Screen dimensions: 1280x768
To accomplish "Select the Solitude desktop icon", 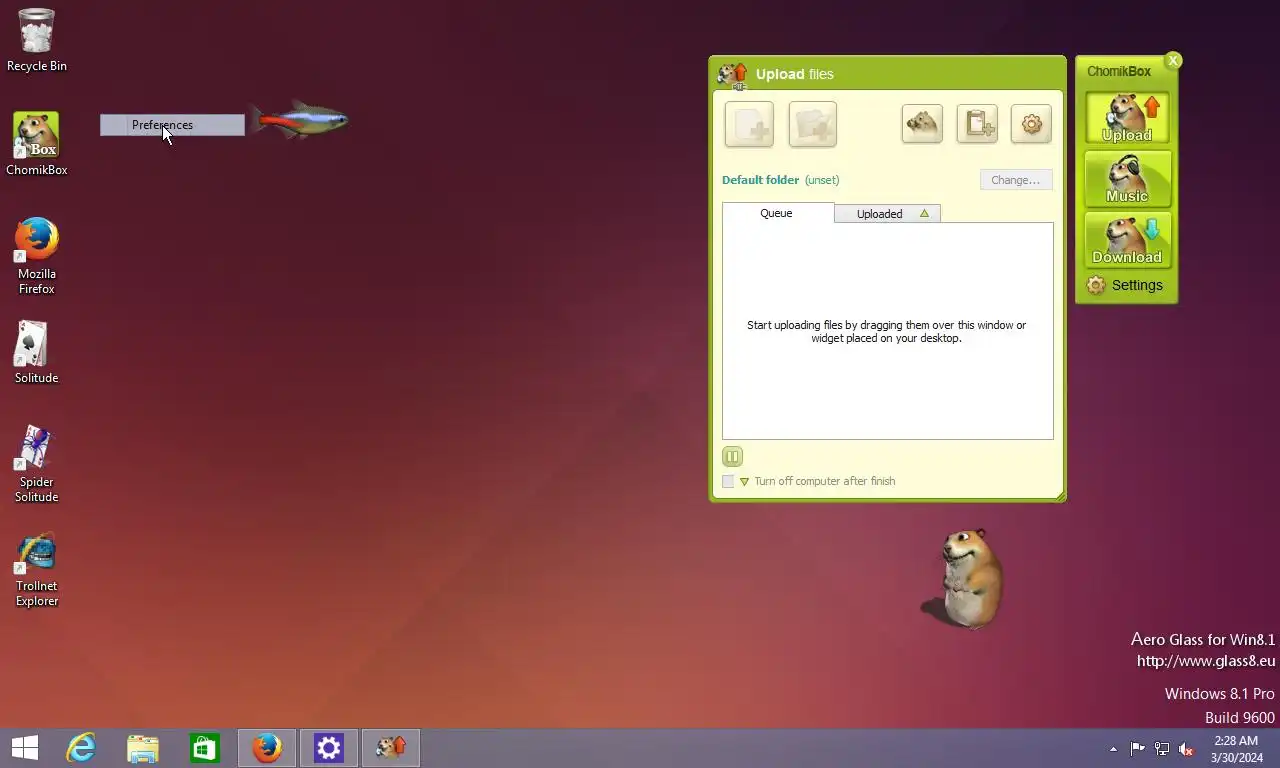I will (x=37, y=352).
